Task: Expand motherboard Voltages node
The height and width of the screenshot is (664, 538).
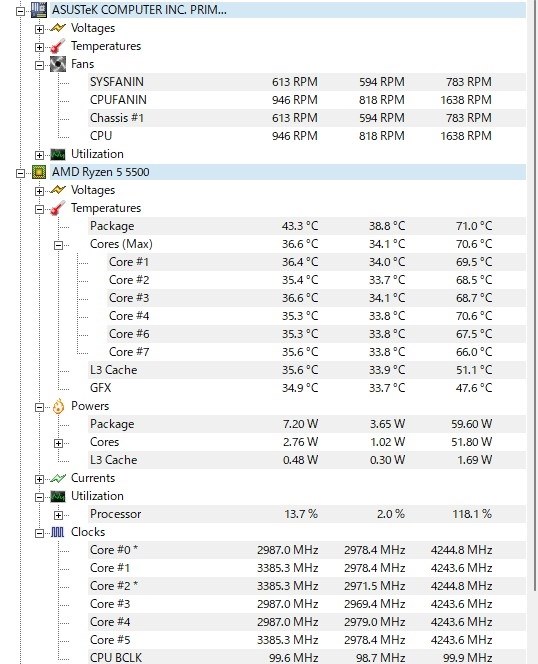Action: point(39,29)
